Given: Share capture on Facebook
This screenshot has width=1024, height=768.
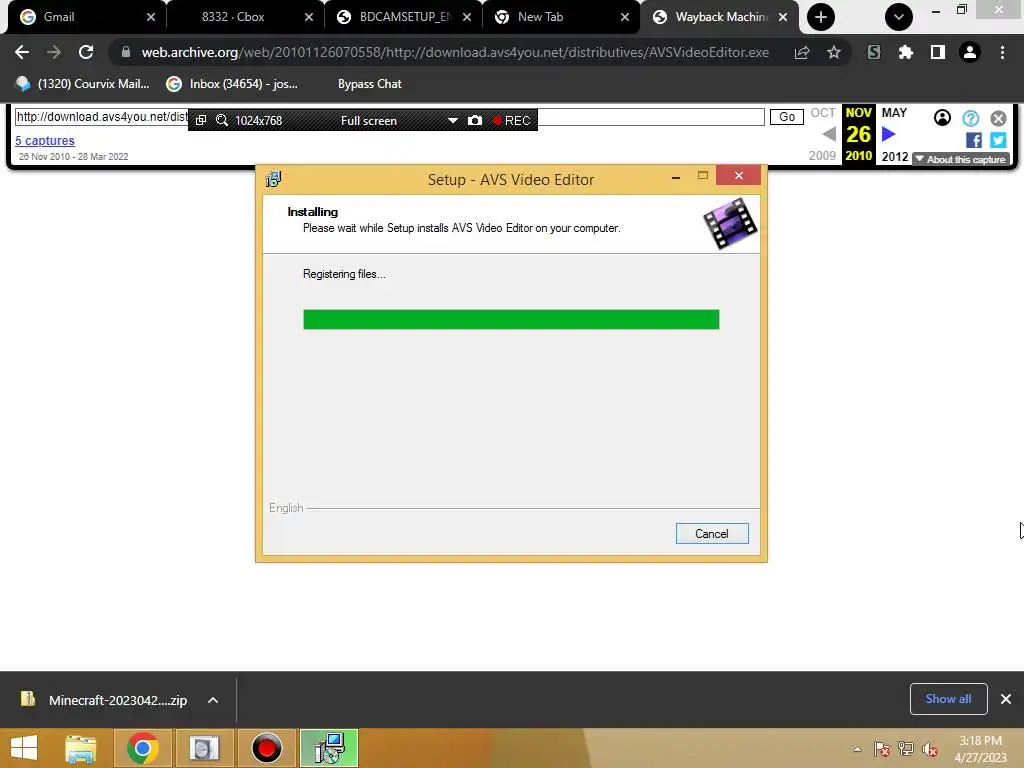Looking at the screenshot, I should (x=974, y=140).
